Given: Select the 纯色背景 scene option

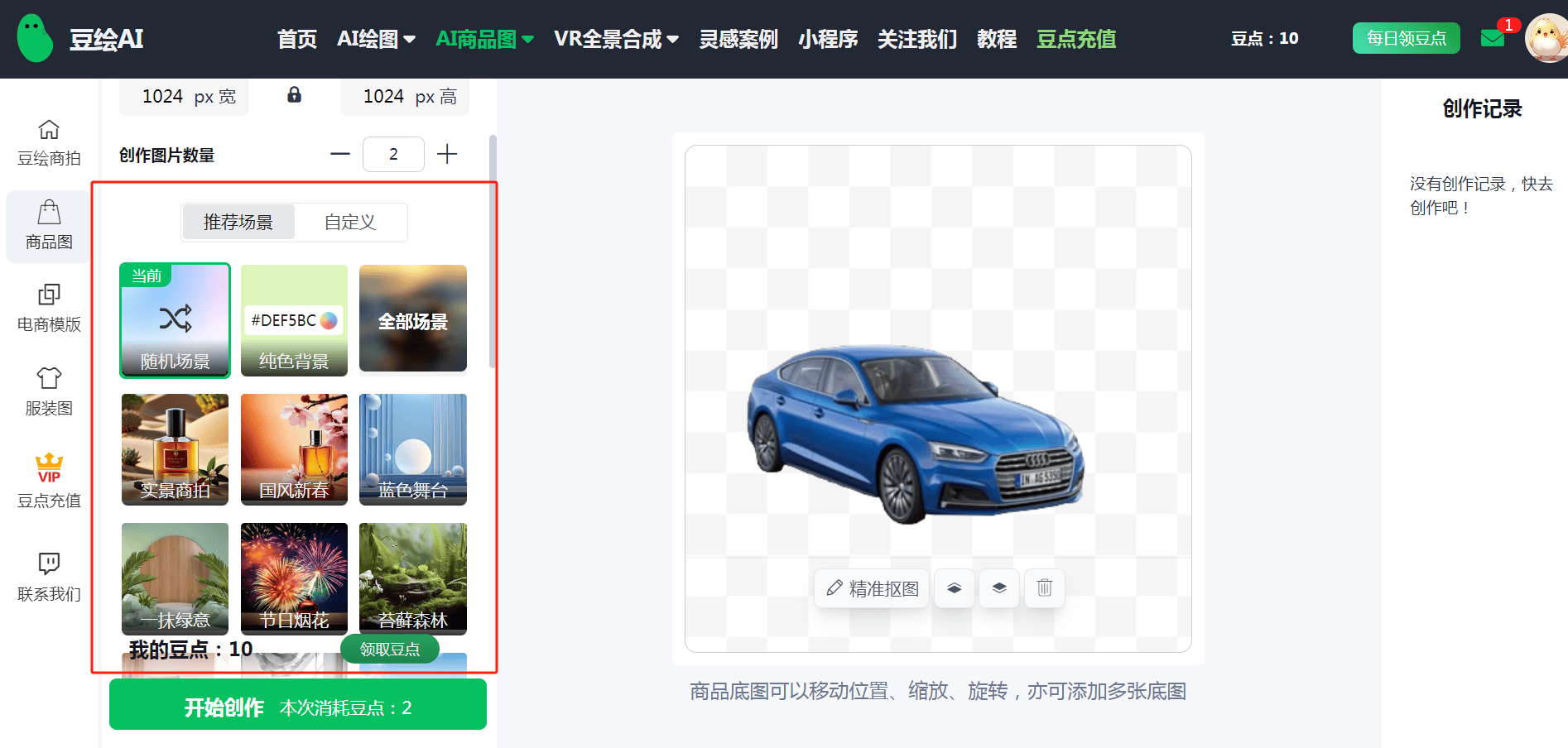Looking at the screenshot, I should (x=294, y=320).
